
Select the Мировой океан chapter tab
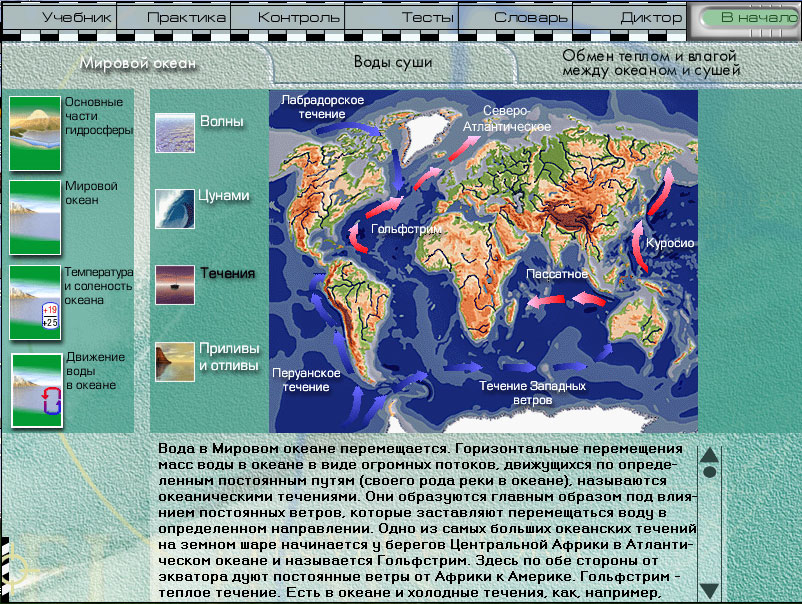138,63
